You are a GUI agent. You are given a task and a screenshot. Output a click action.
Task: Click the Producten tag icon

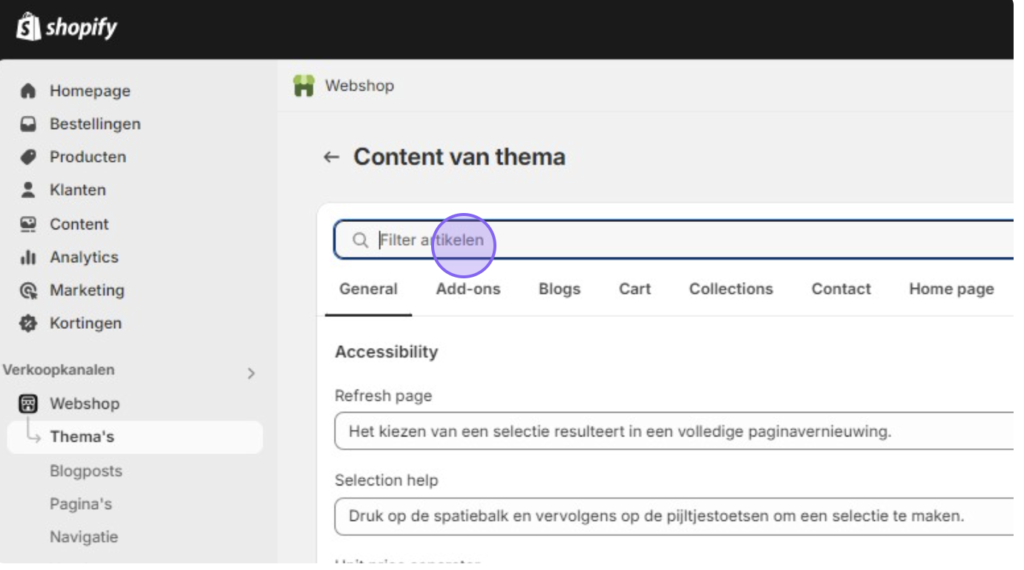pyautogui.click(x=28, y=157)
